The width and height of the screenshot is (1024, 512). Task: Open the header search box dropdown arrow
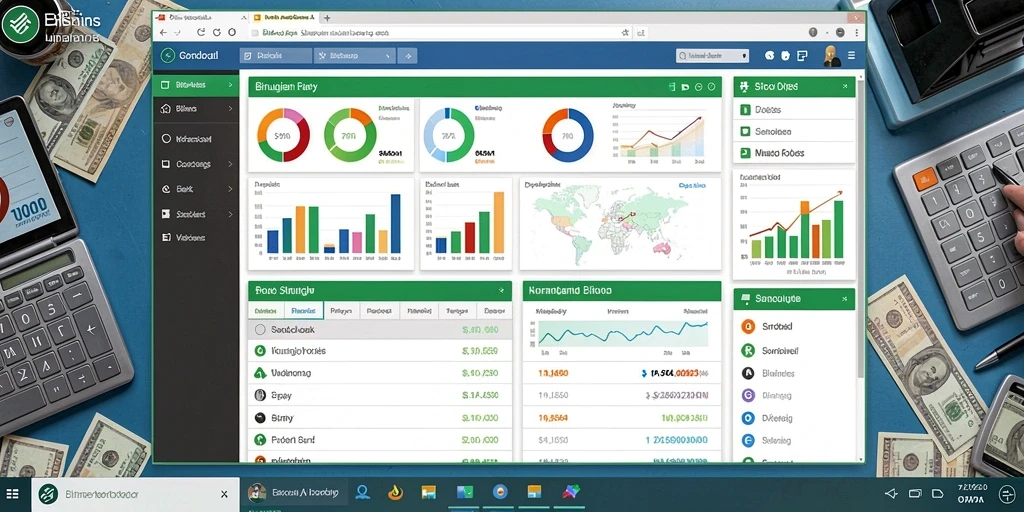pos(744,57)
